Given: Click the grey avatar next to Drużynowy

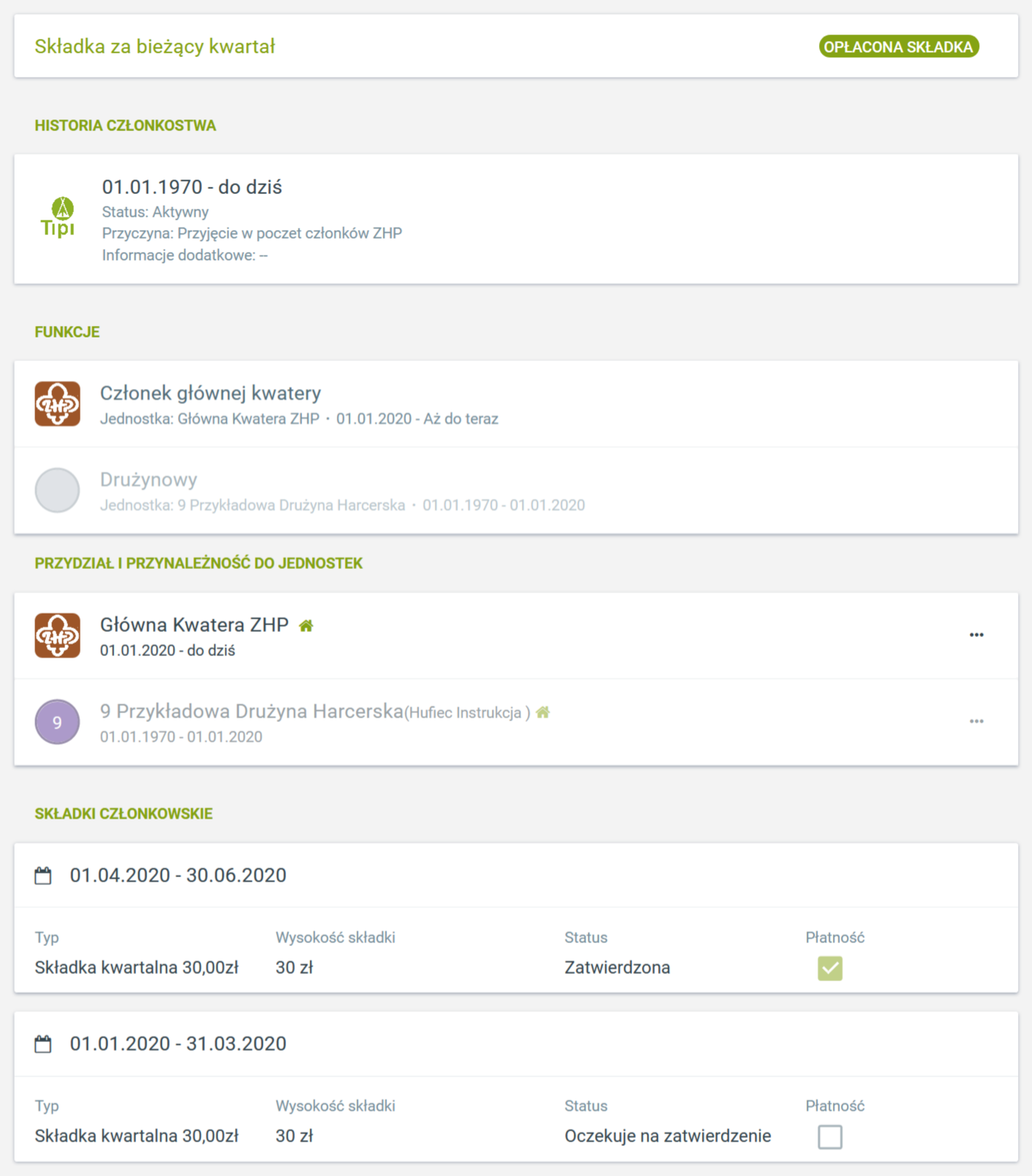Looking at the screenshot, I should click(58, 490).
